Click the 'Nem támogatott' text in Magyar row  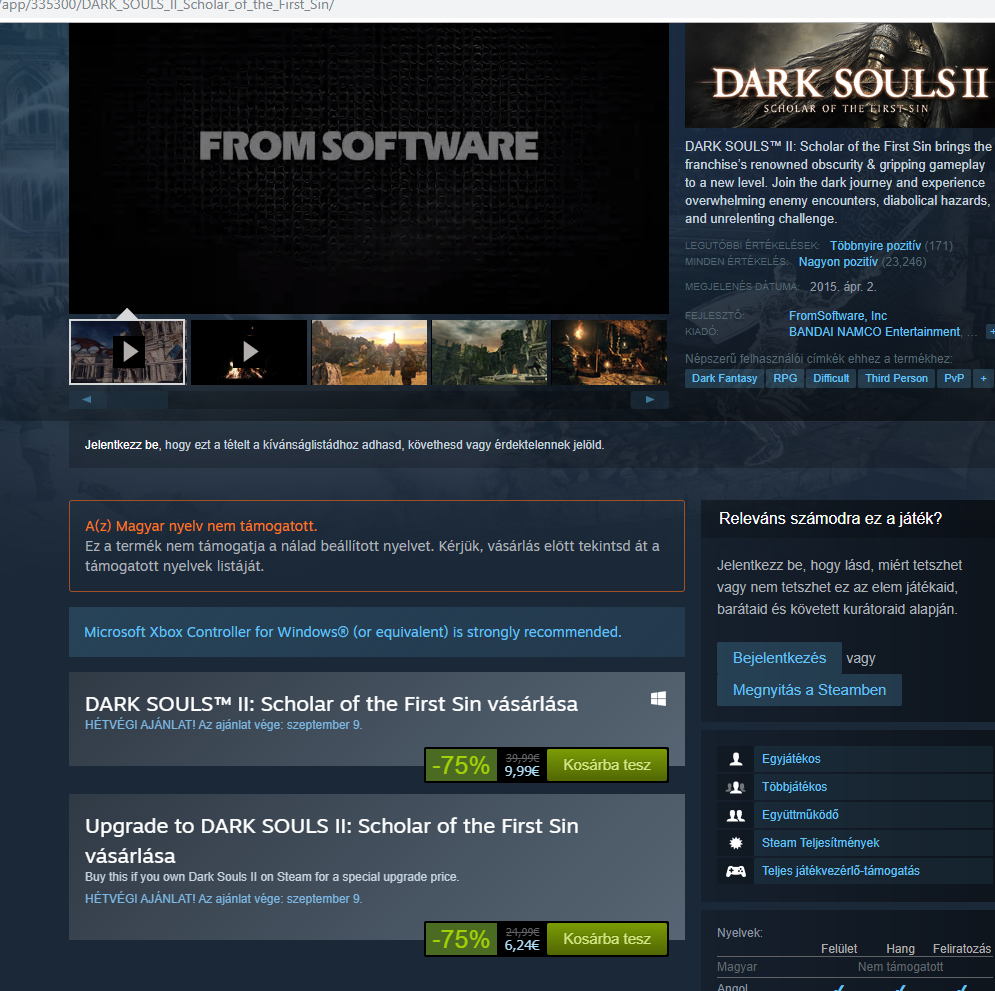tap(900, 967)
